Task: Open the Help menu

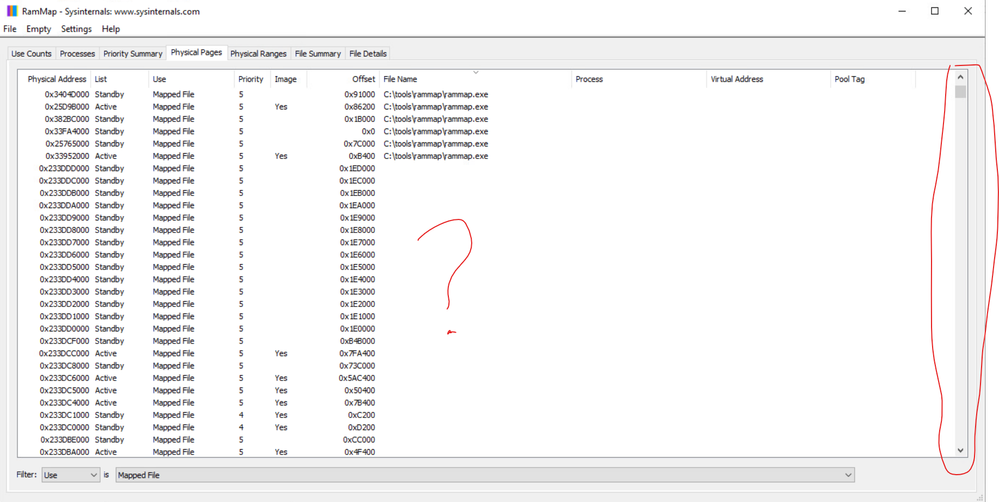Action: (x=111, y=29)
